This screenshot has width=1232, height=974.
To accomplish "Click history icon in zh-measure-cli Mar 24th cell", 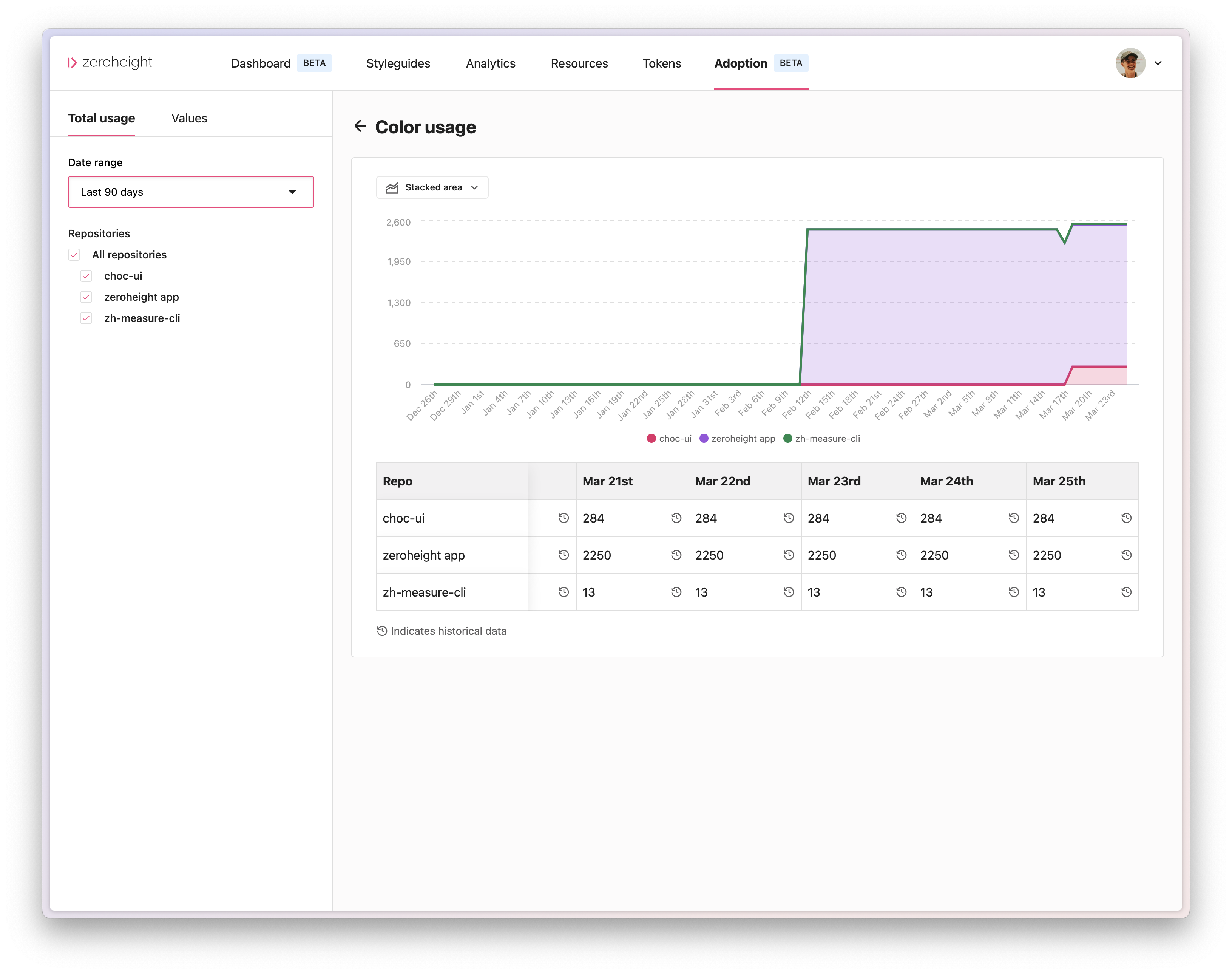I will pyautogui.click(x=1014, y=592).
